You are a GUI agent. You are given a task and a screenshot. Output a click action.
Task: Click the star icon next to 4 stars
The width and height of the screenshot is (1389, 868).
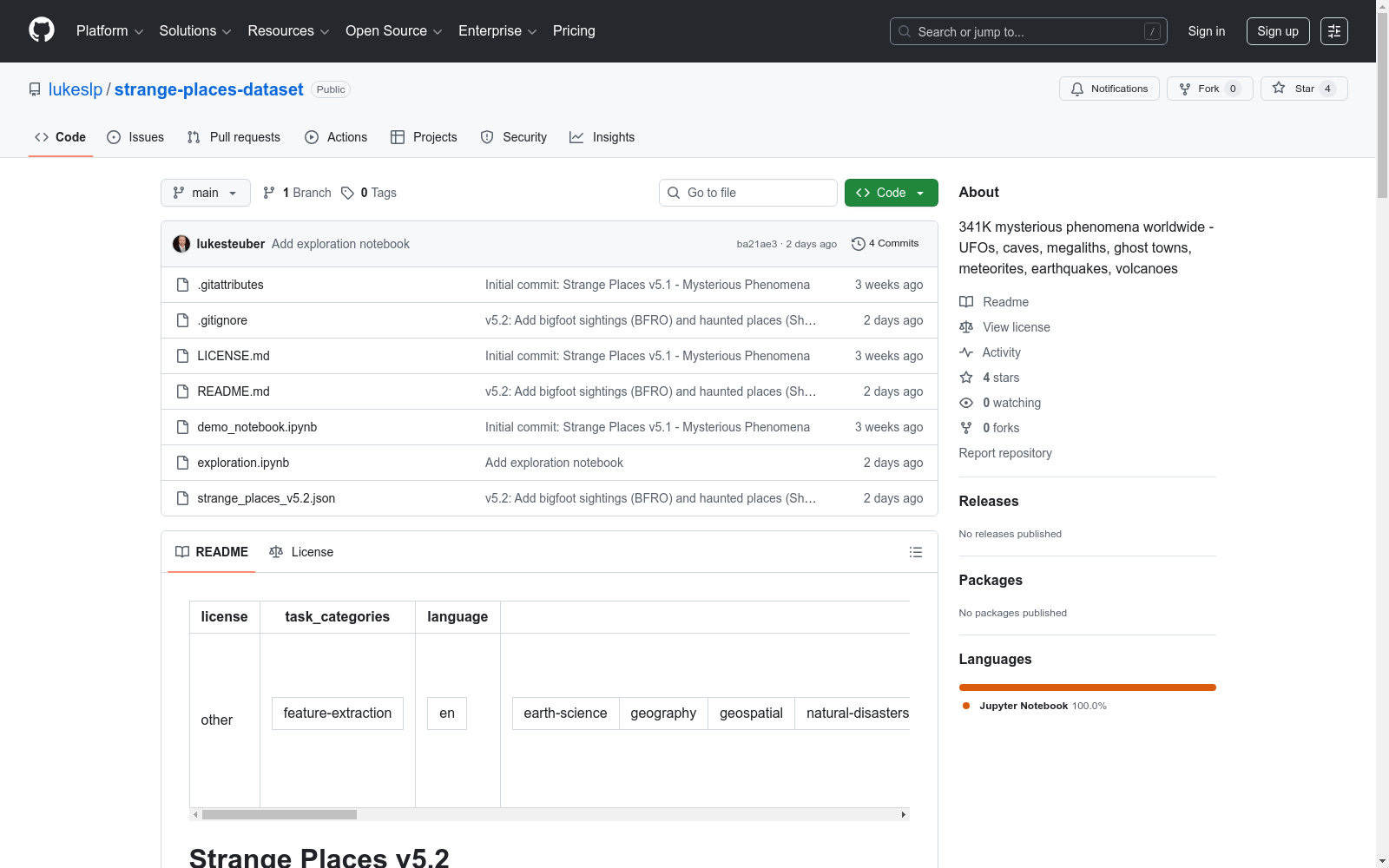click(x=966, y=378)
